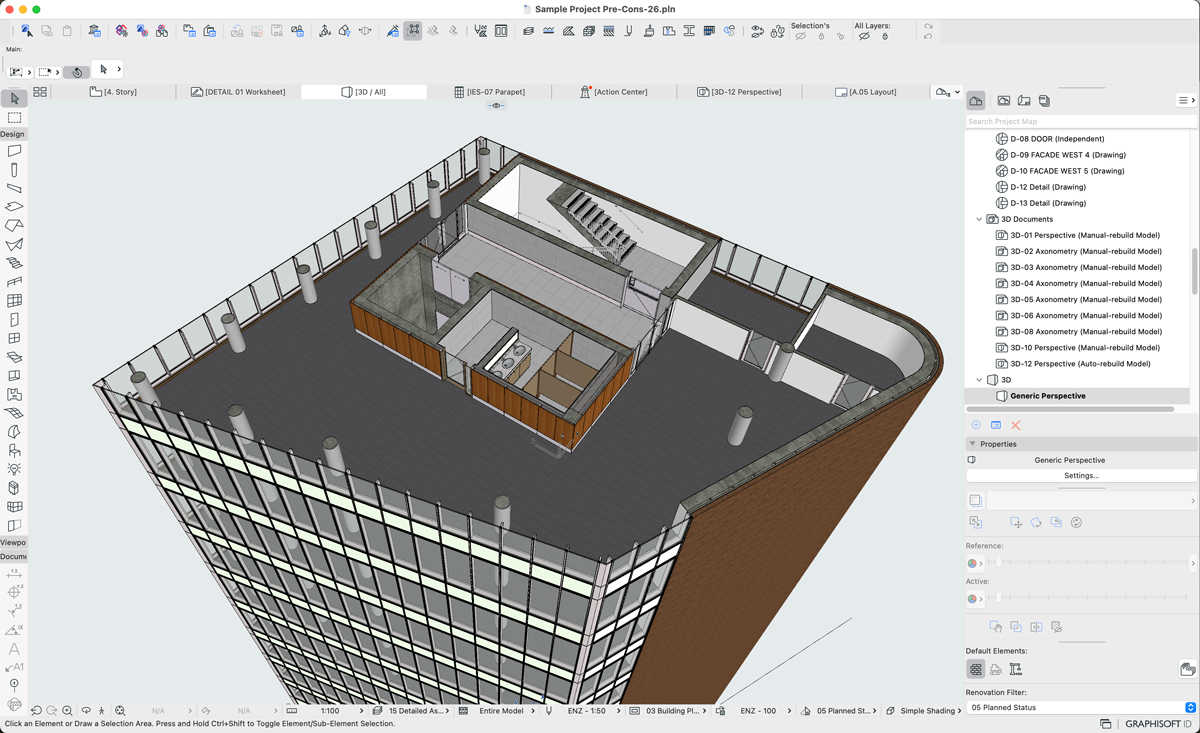Screen dimensions: 1200x733
Task: Switch Navigator to the View Map icon
Action: click(1004, 101)
